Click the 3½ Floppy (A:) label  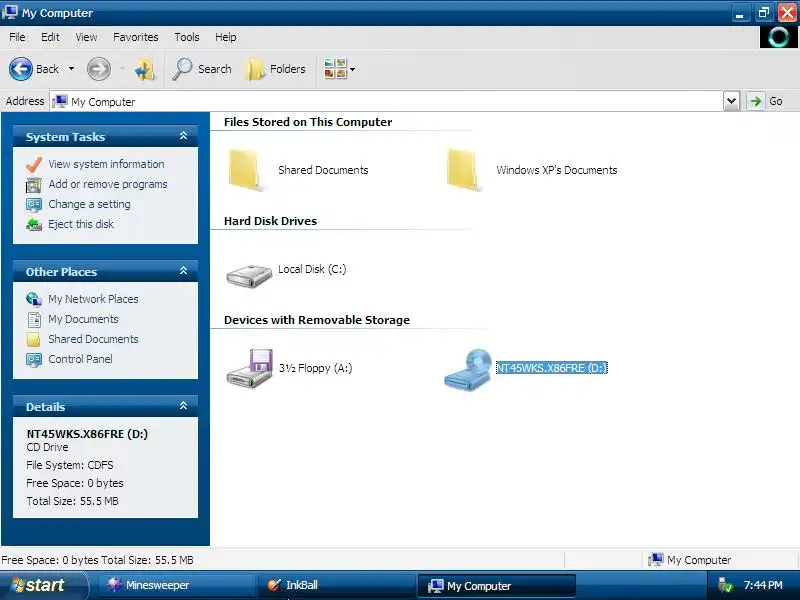[x=315, y=368]
